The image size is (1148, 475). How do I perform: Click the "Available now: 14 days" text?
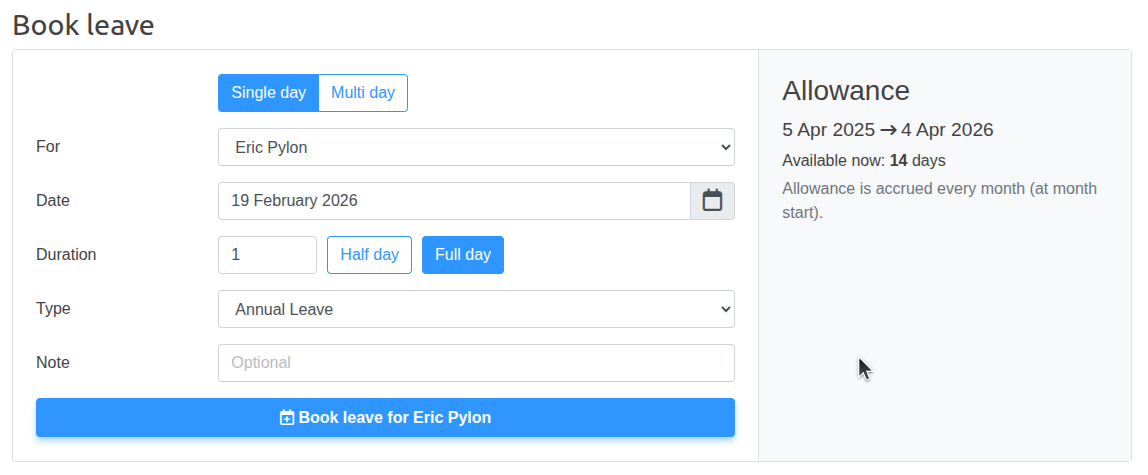point(863,160)
